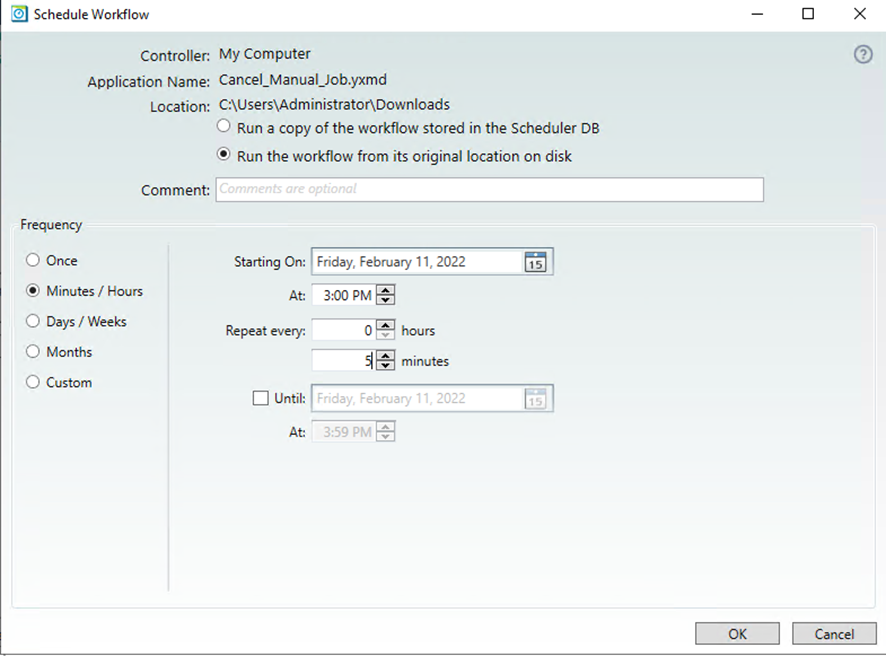
Task: Confirm the schedule with OK
Action: coord(737,634)
